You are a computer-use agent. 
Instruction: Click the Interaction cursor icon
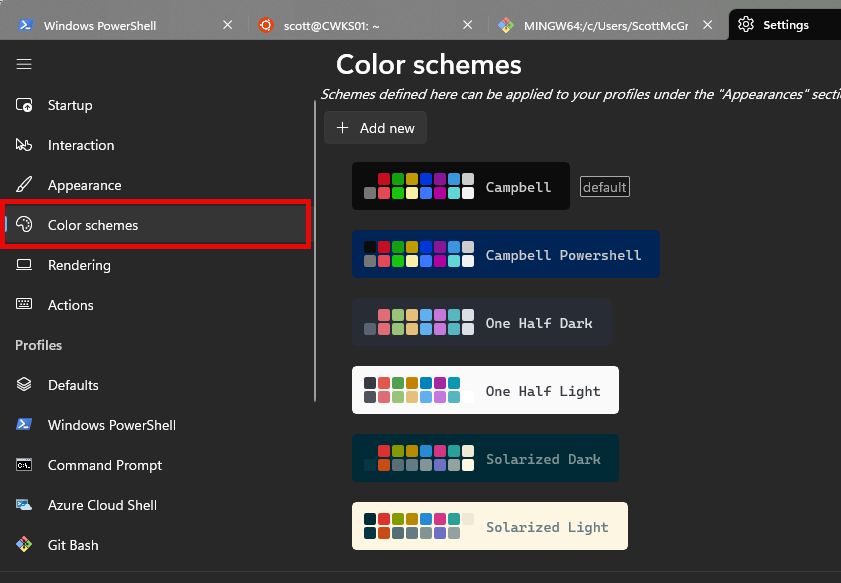[x=24, y=145]
